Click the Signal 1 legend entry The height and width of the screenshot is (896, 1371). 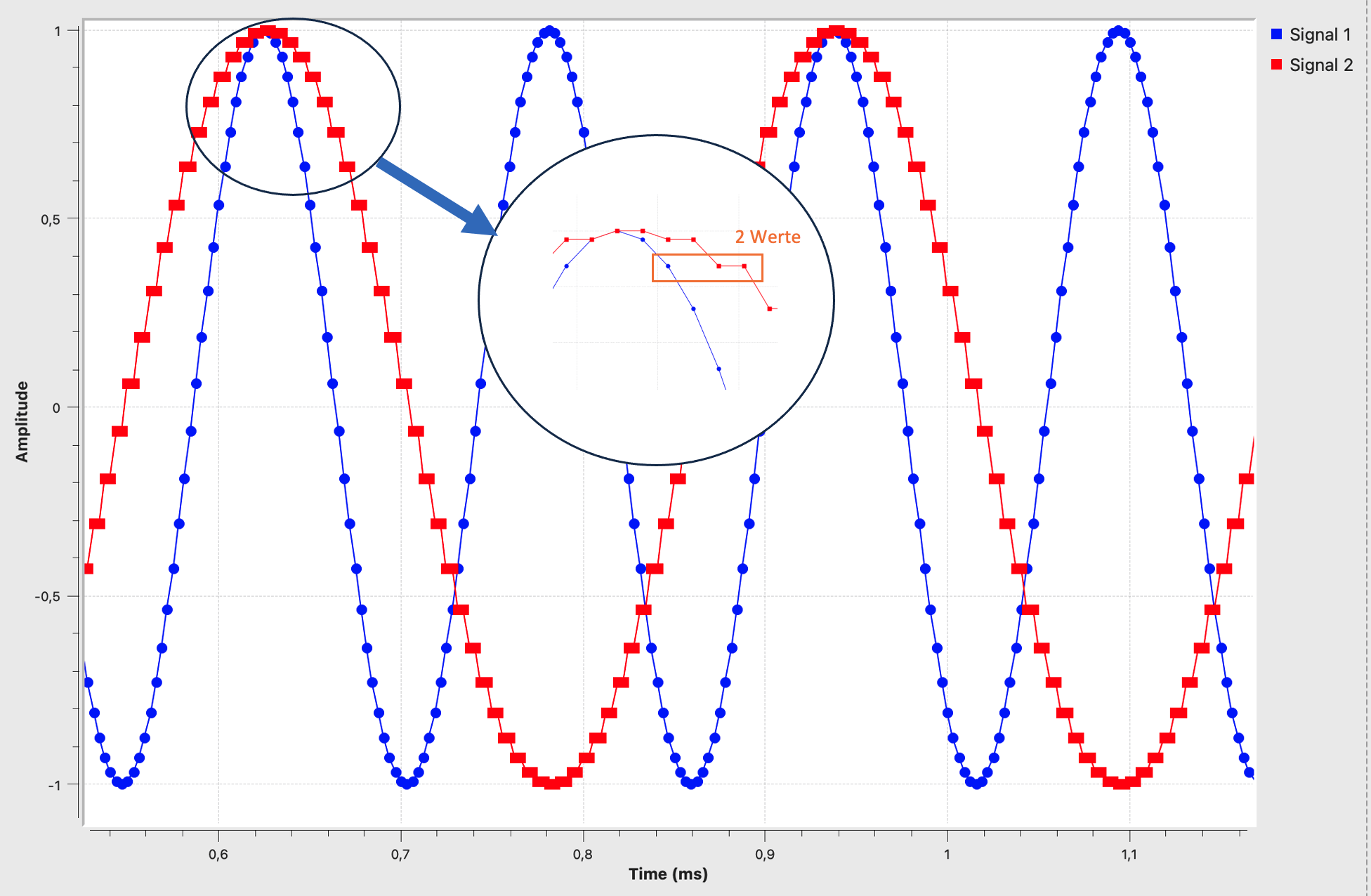click(1311, 34)
